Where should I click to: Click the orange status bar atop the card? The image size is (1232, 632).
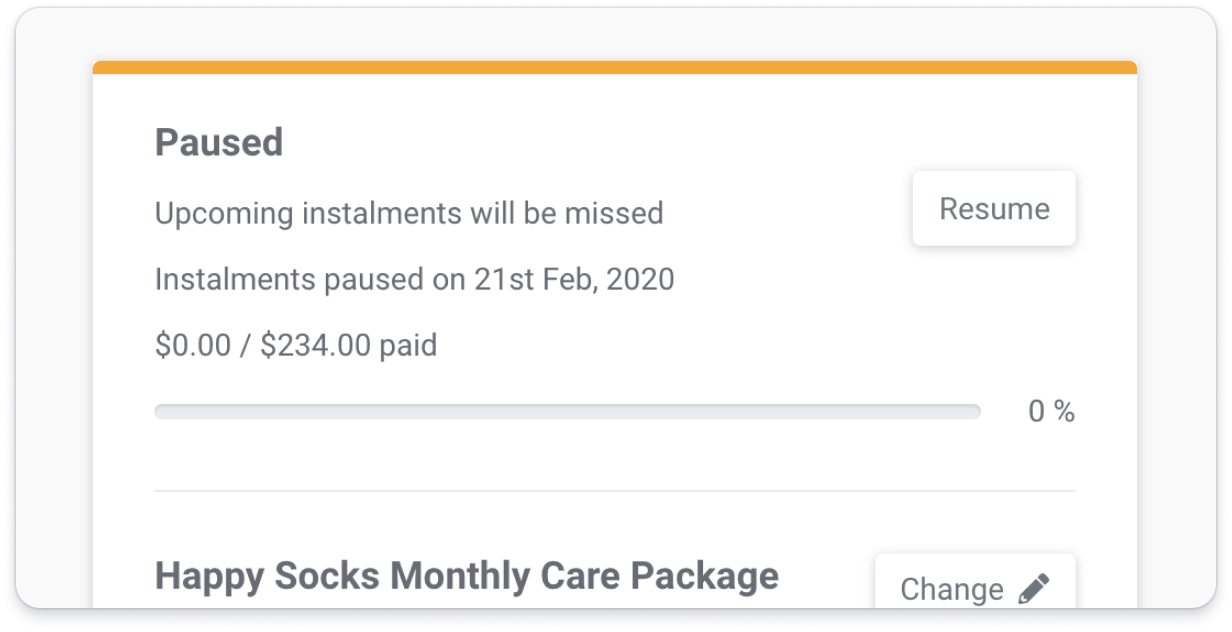615,67
